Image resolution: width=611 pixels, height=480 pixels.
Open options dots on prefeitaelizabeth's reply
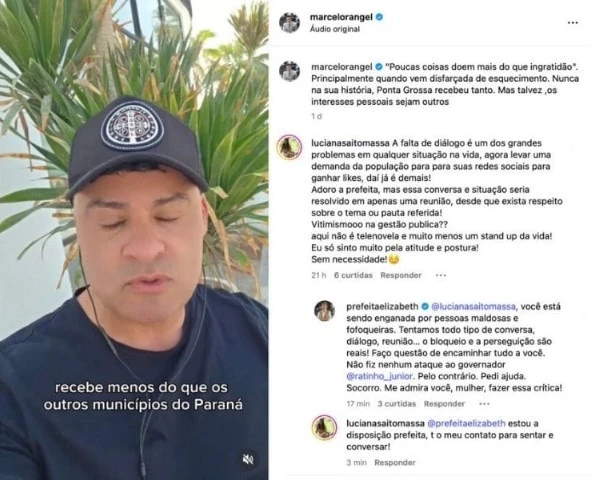coord(484,404)
